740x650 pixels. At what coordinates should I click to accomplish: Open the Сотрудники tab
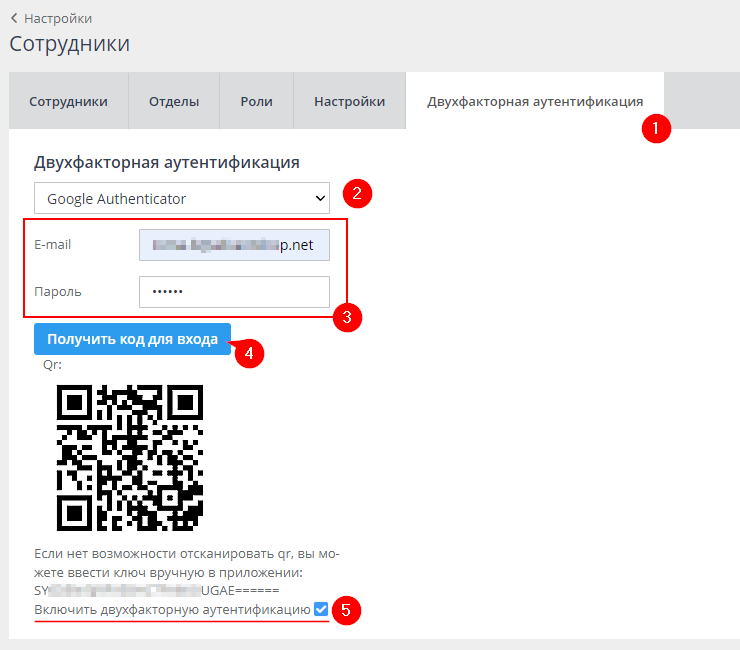coord(68,101)
